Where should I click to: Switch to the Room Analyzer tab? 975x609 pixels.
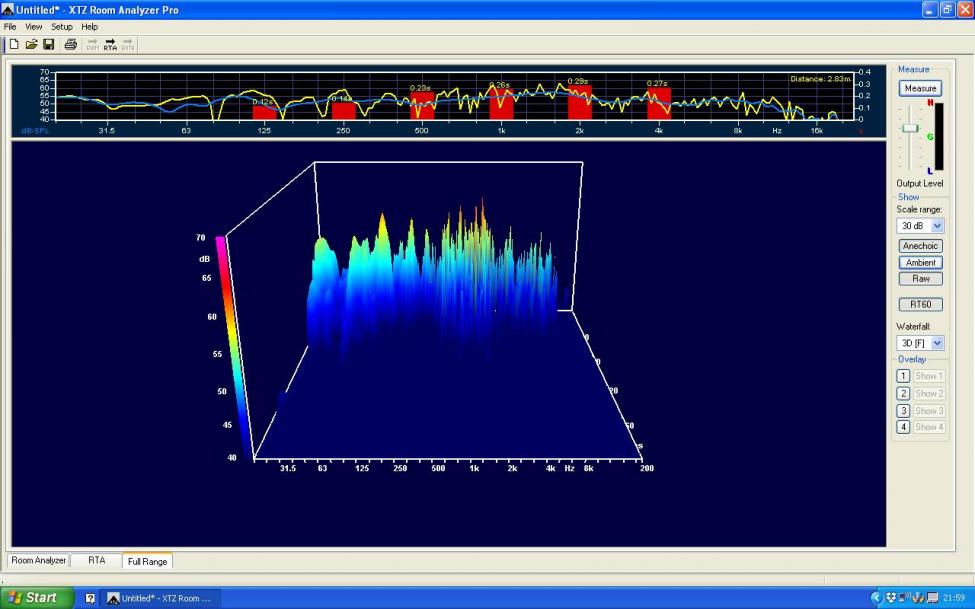click(39, 561)
